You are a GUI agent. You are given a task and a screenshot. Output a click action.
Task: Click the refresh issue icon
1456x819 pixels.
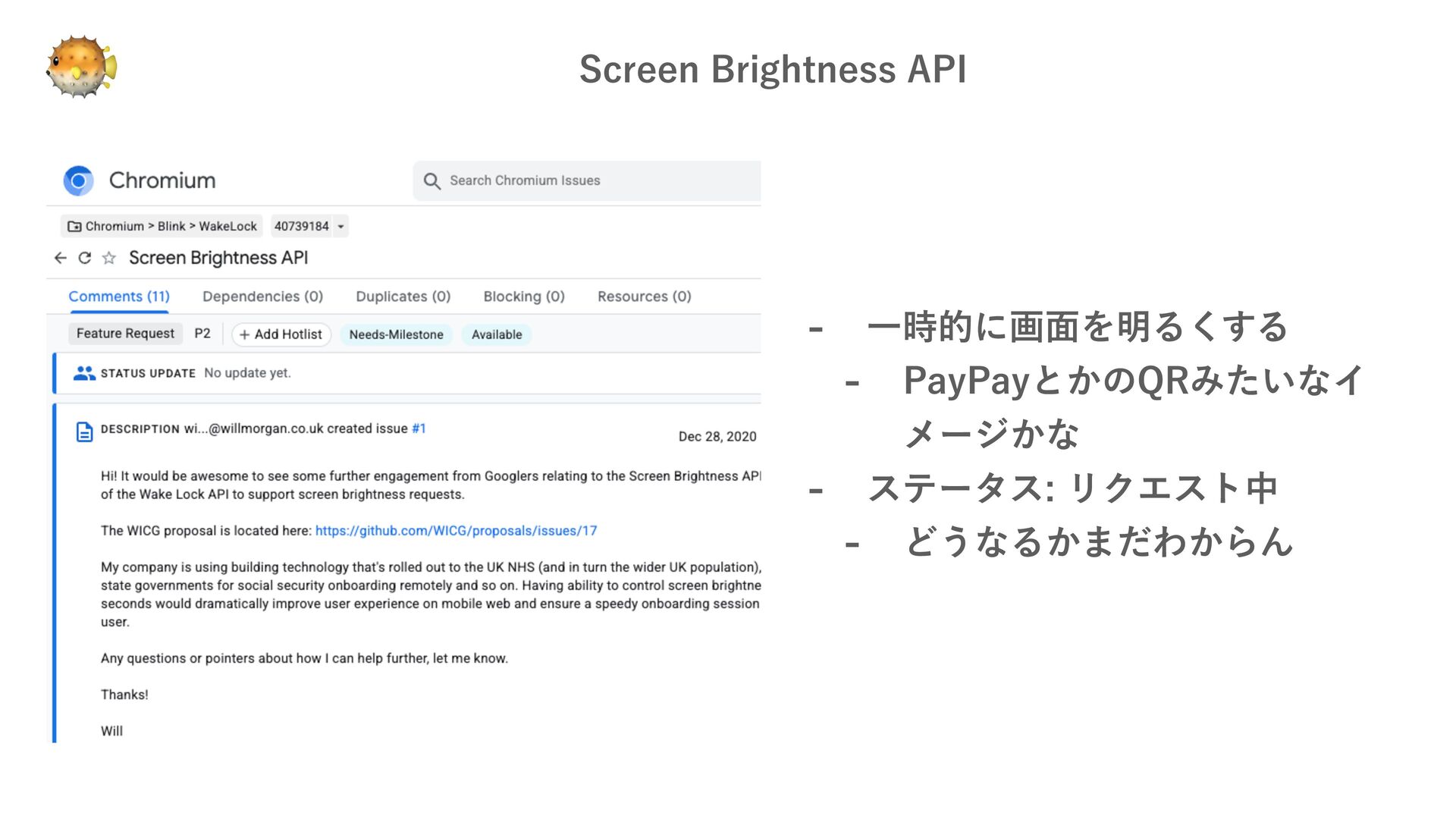(x=85, y=258)
